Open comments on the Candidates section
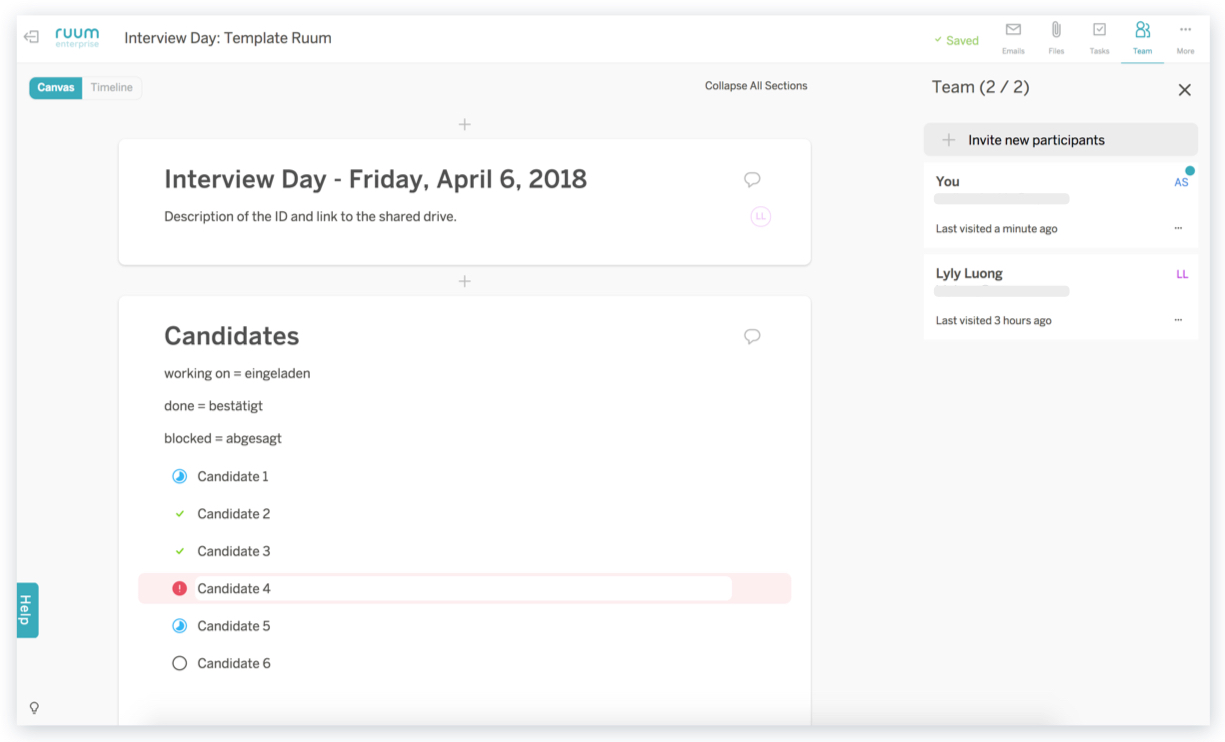This screenshot has width=1225, height=742. coord(751,336)
